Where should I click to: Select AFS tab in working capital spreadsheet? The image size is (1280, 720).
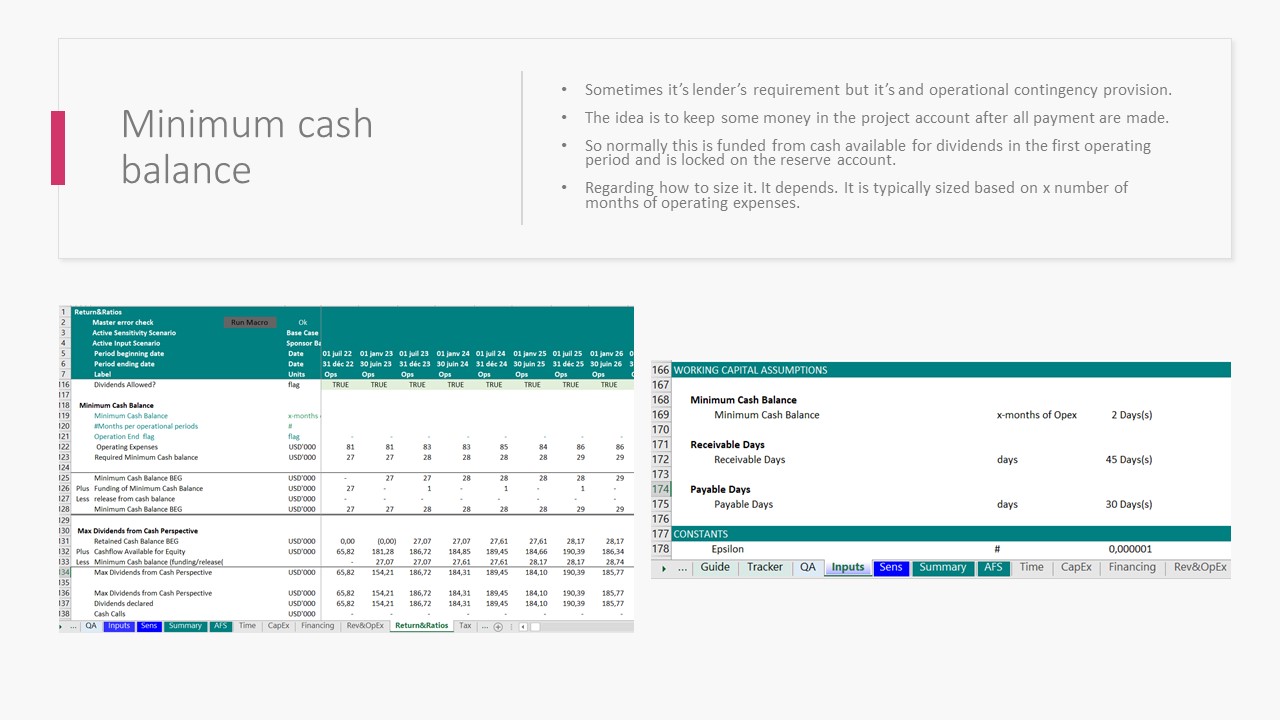coord(993,567)
